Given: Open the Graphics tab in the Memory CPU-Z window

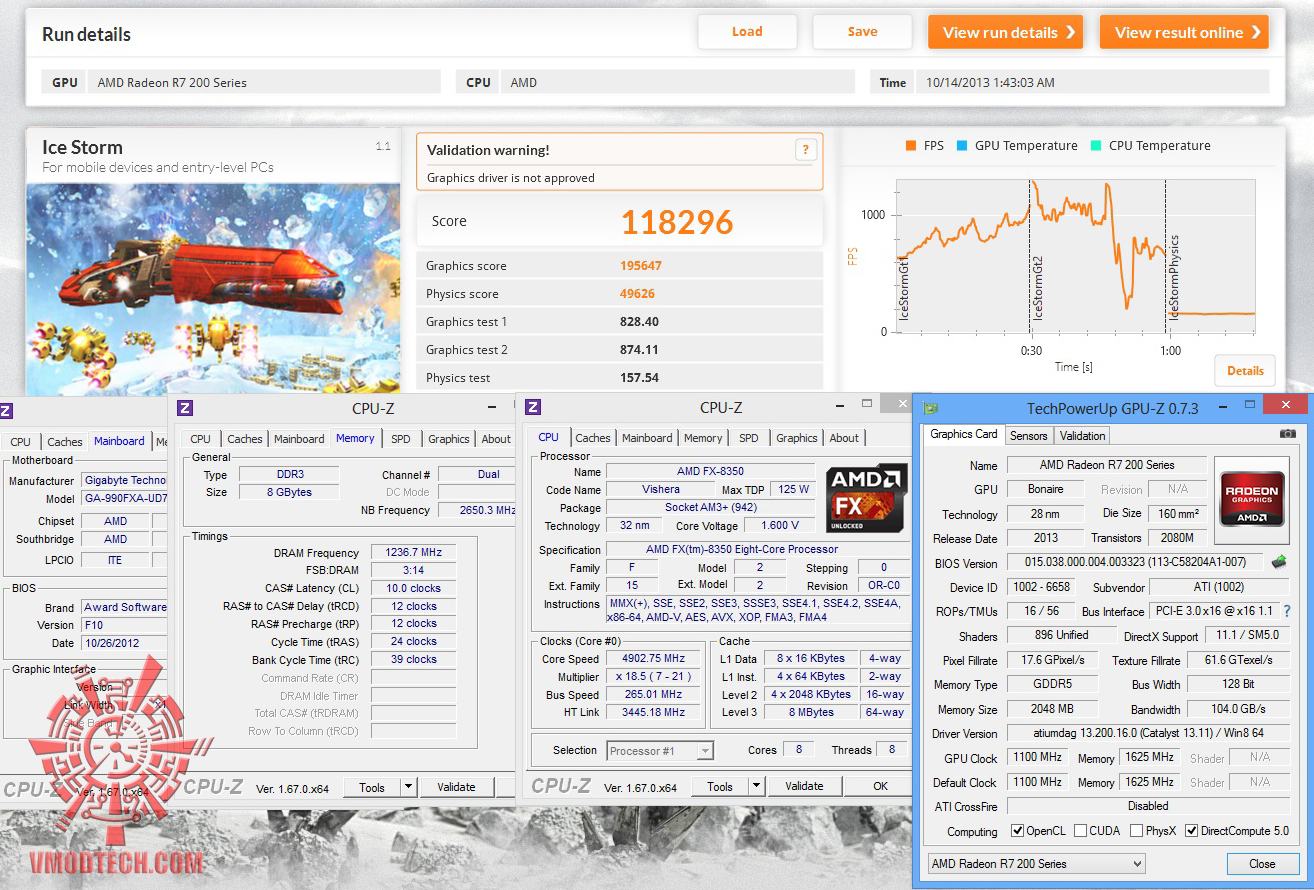Looking at the screenshot, I should coord(449,439).
